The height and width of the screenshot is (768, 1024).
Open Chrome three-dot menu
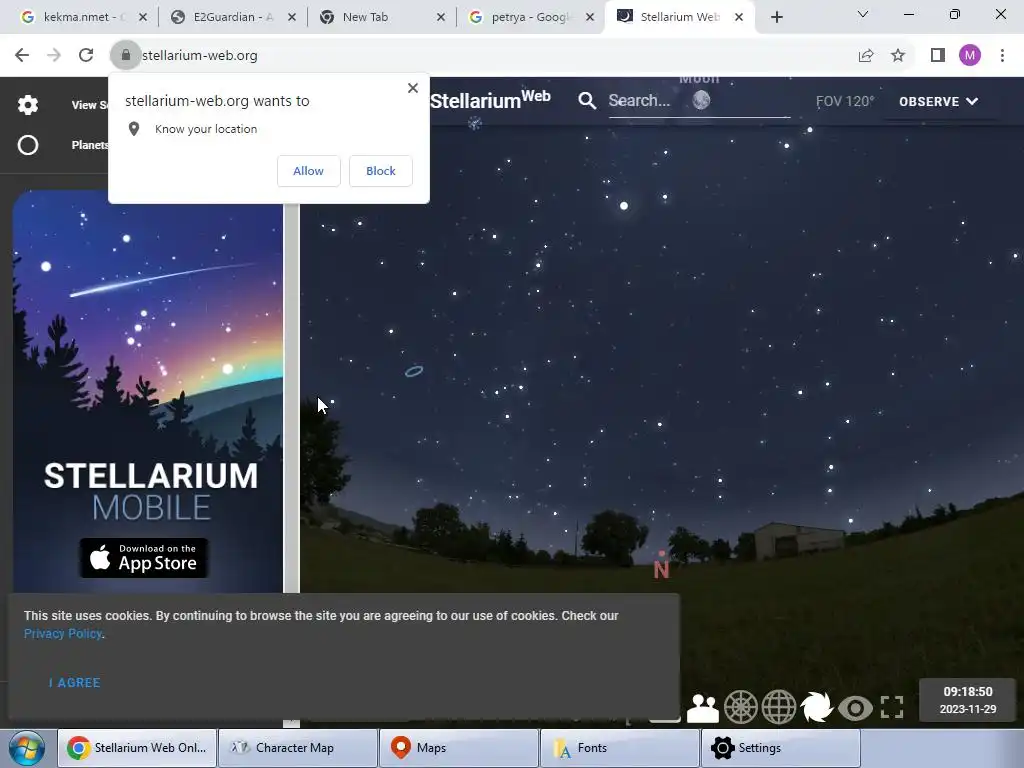[1002, 56]
